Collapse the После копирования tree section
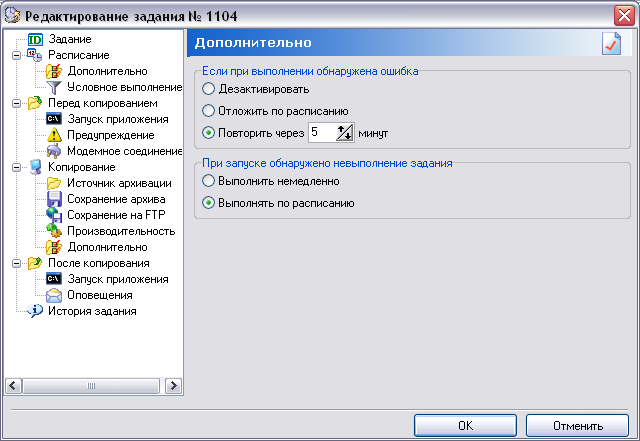Screen dimensions: 640x441 (x=16, y=263)
